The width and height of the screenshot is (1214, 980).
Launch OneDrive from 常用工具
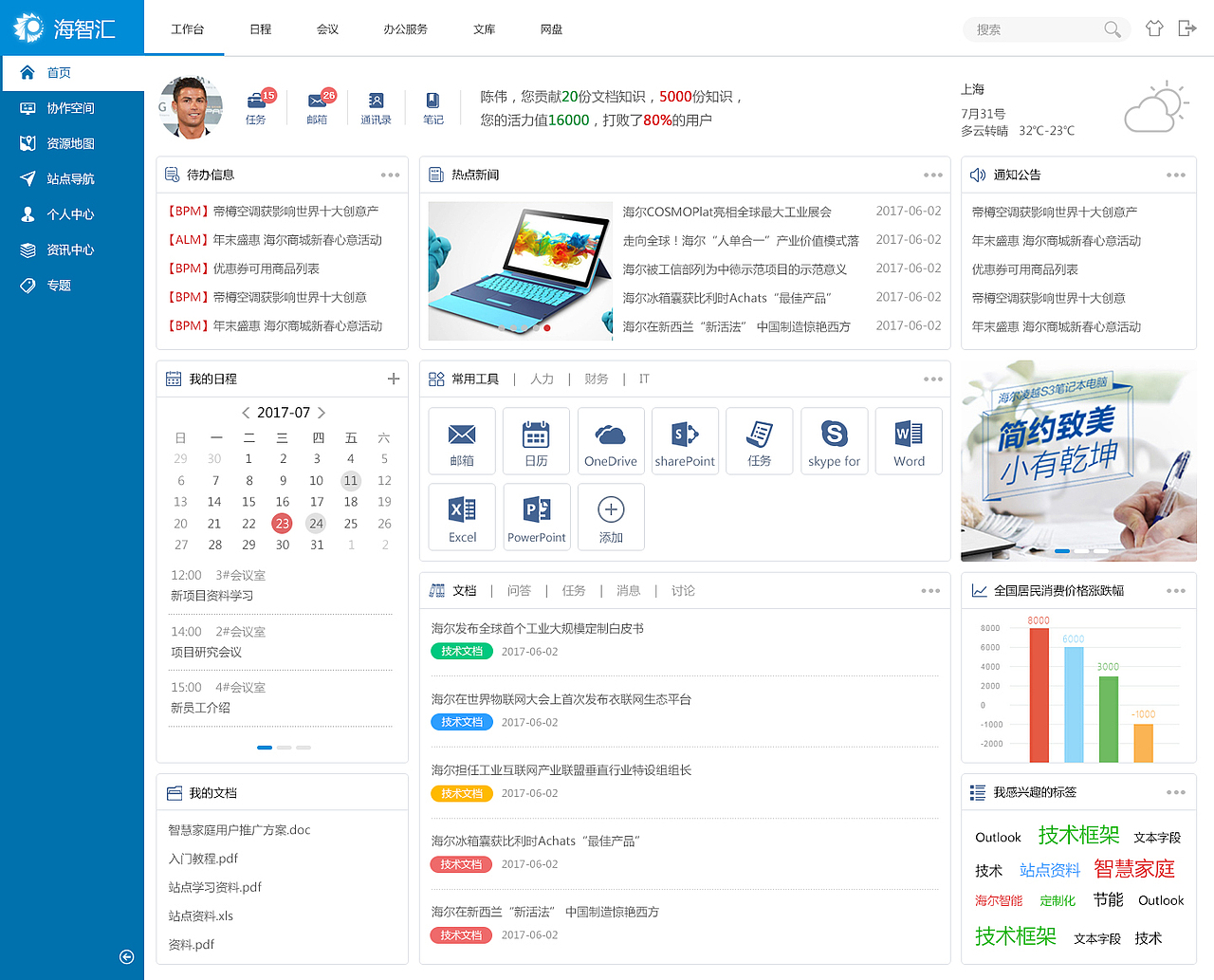click(x=611, y=440)
